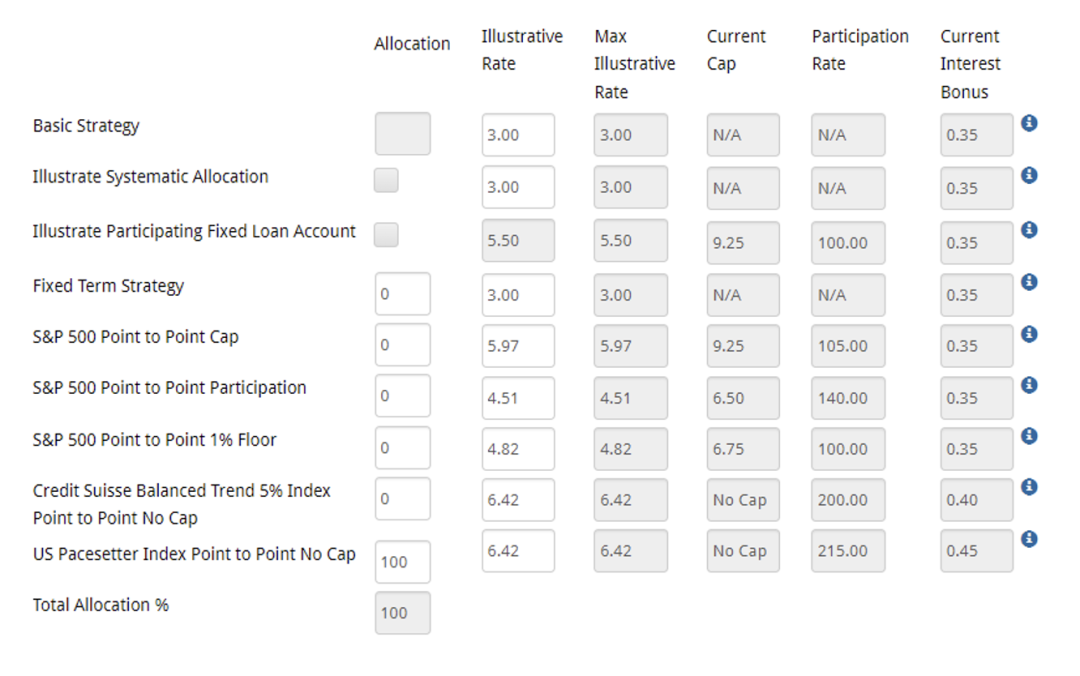Click info icon for Illustrate Systematic Allocation row
This screenshot has height=676, width=1080.
point(1029,175)
